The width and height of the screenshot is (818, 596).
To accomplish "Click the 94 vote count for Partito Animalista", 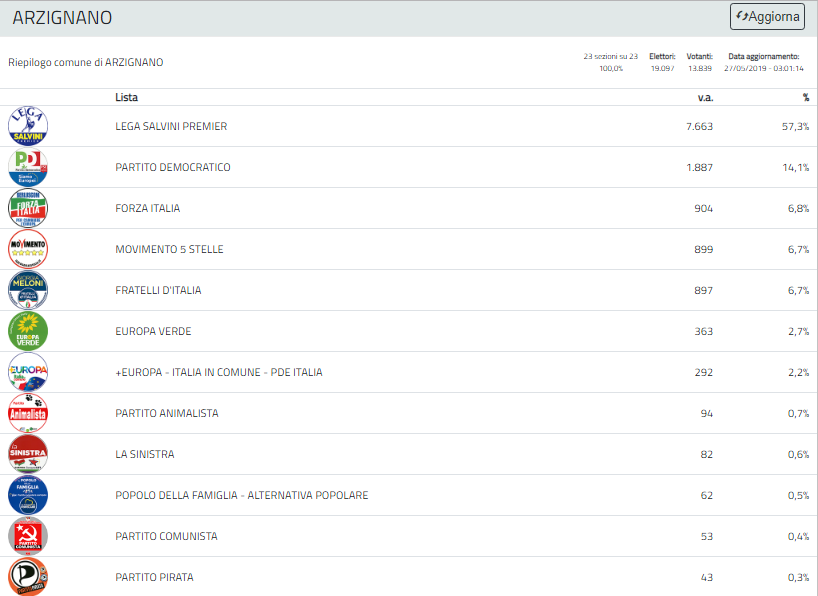I will point(706,413).
